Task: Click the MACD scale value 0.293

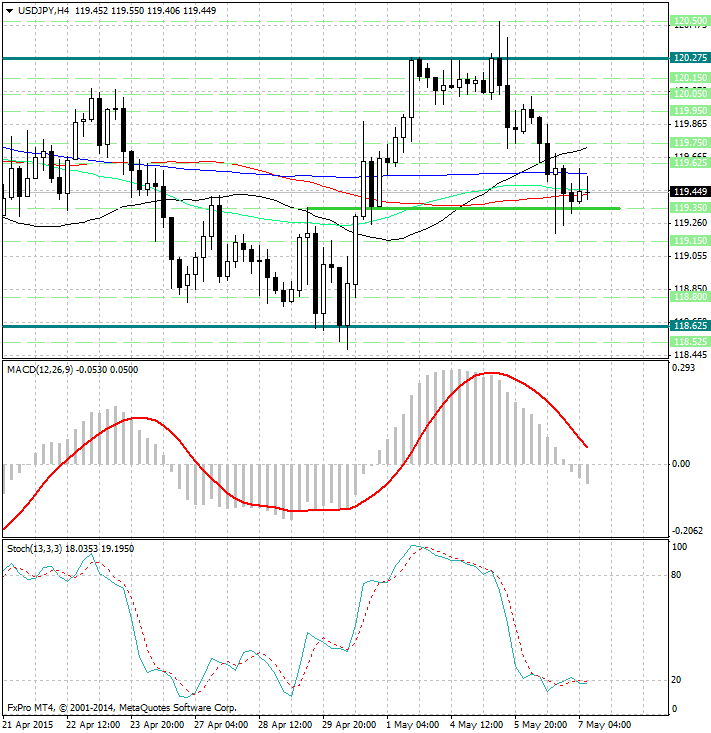Action: (x=683, y=368)
